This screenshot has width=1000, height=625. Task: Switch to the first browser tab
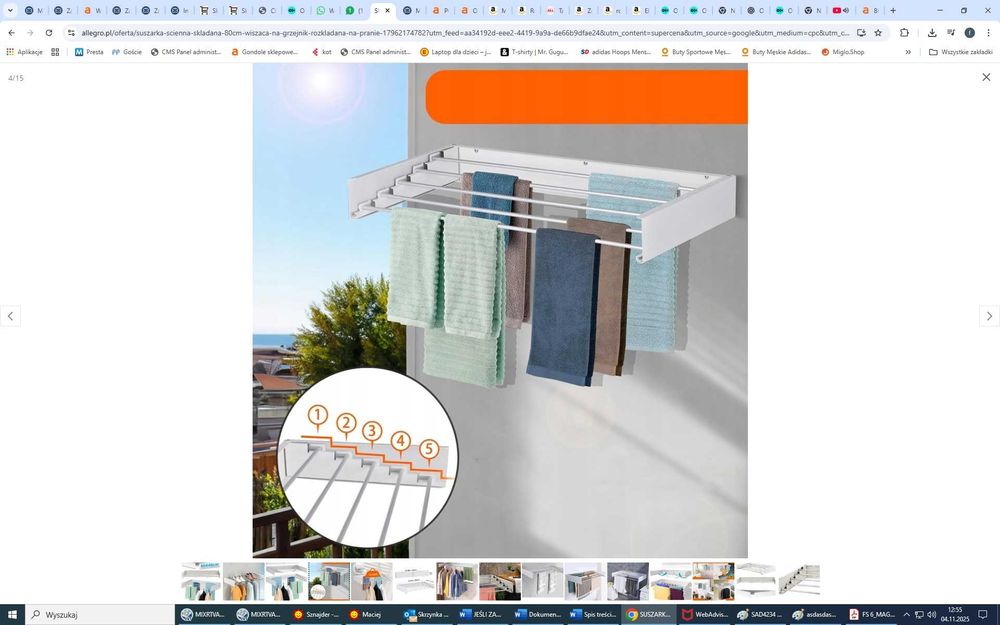click(33, 10)
